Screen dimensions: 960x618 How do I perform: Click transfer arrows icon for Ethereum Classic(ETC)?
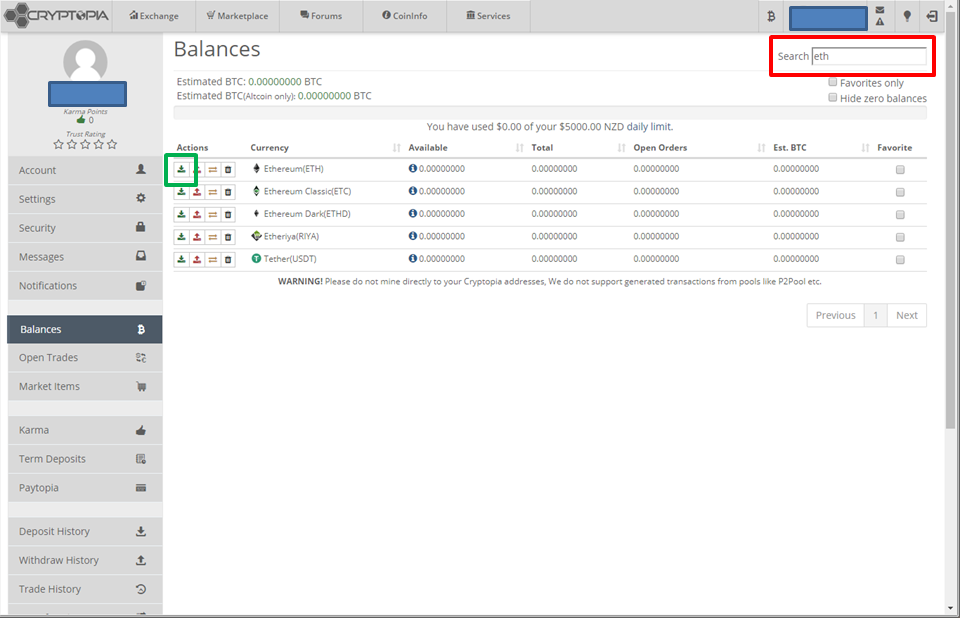212,192
